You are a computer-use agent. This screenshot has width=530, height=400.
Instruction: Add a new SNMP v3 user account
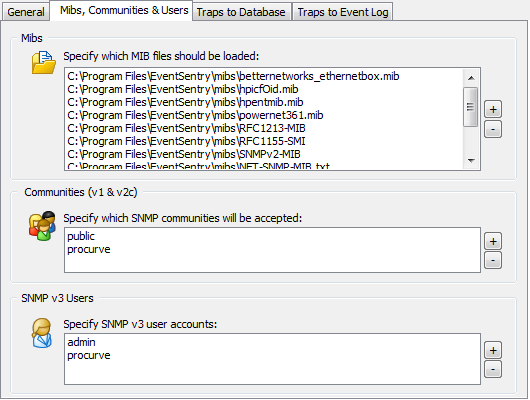click(x=493, y=350)
